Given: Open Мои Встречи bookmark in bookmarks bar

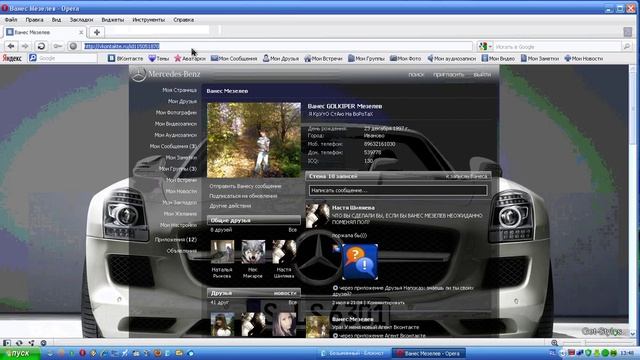Looking at the screenshot, I should pos(323,58).
